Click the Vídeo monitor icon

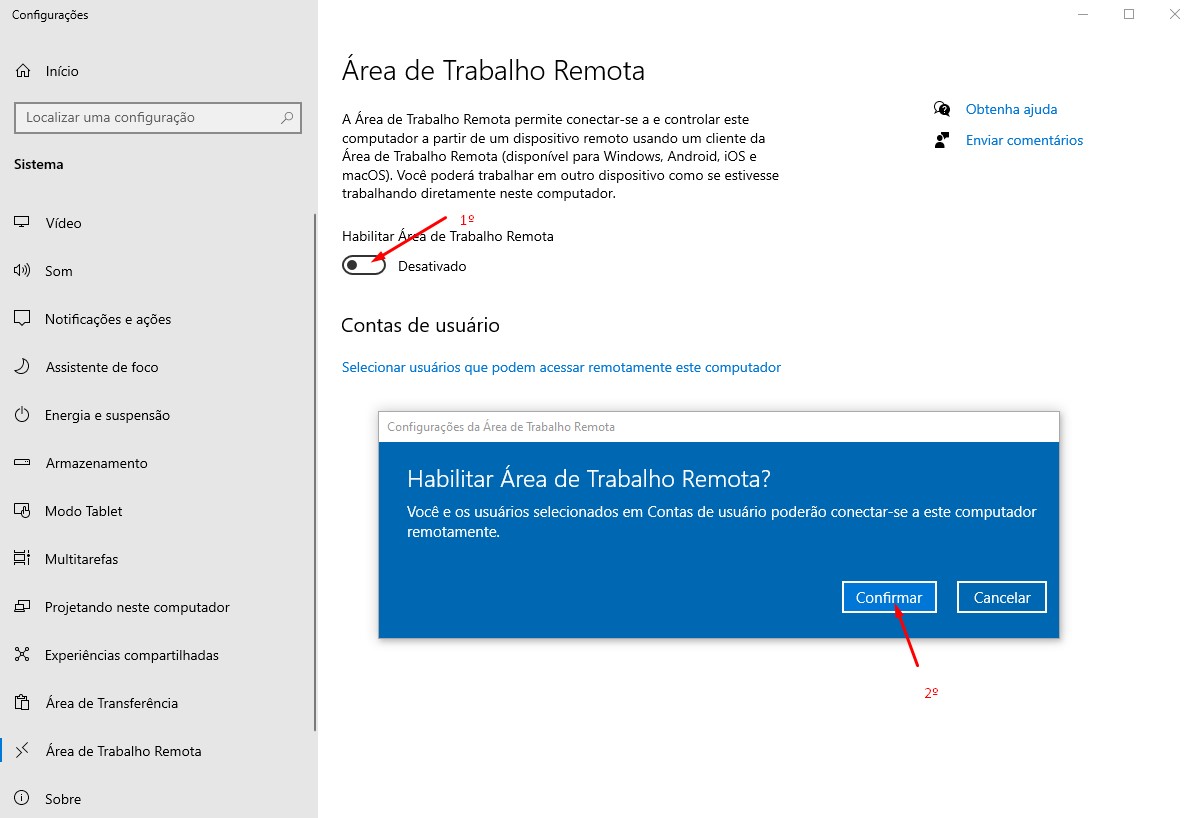coord(22,223)
